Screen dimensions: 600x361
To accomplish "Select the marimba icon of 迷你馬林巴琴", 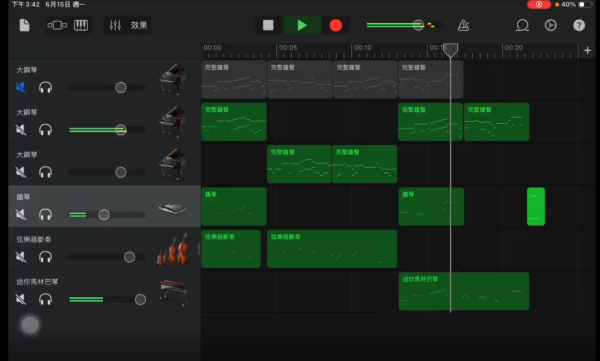I will point(173,292).
